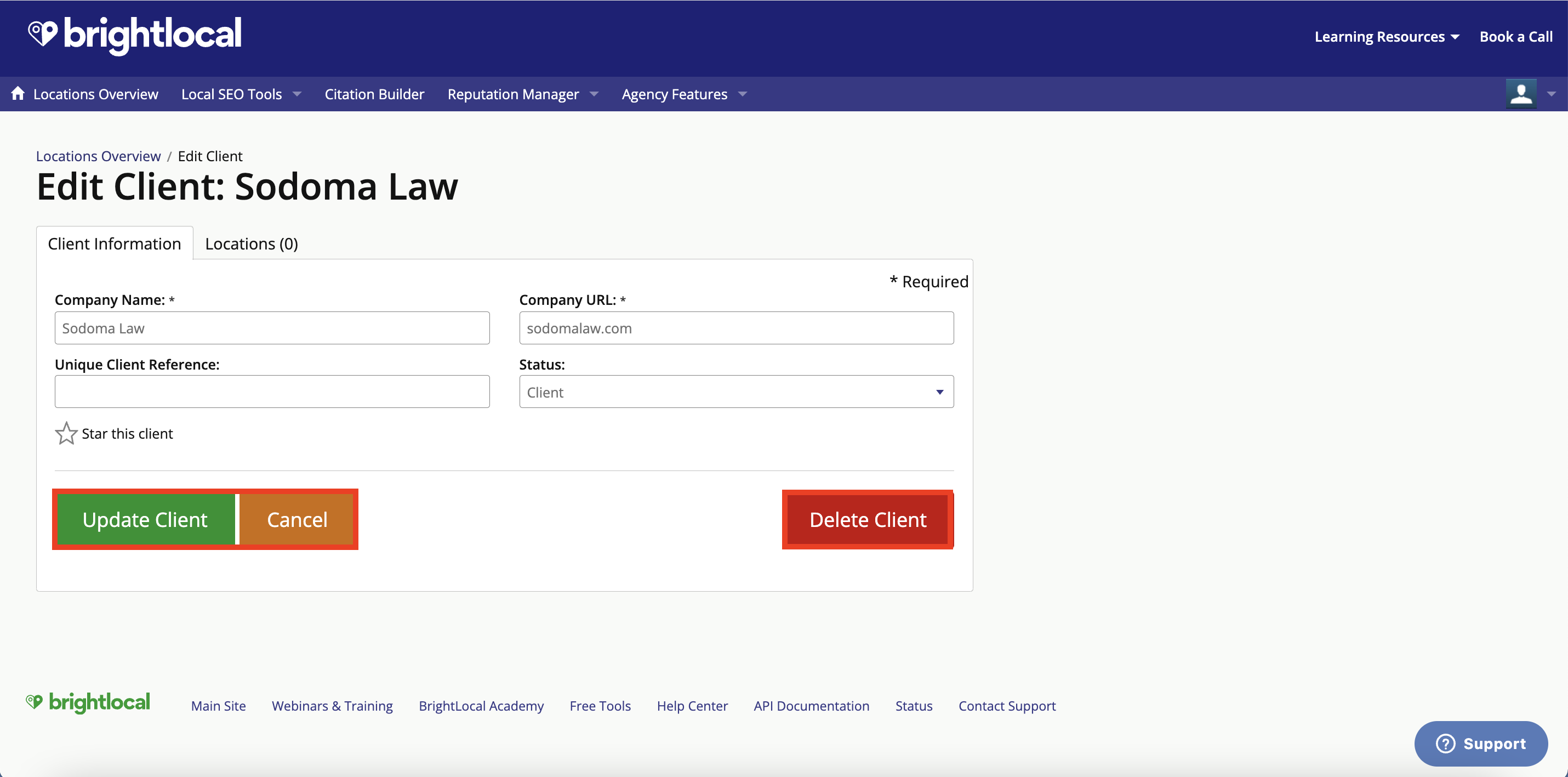Open the user profile avatar icon
Viewport: 1568px width, 777px height.
pos(1520,94)
